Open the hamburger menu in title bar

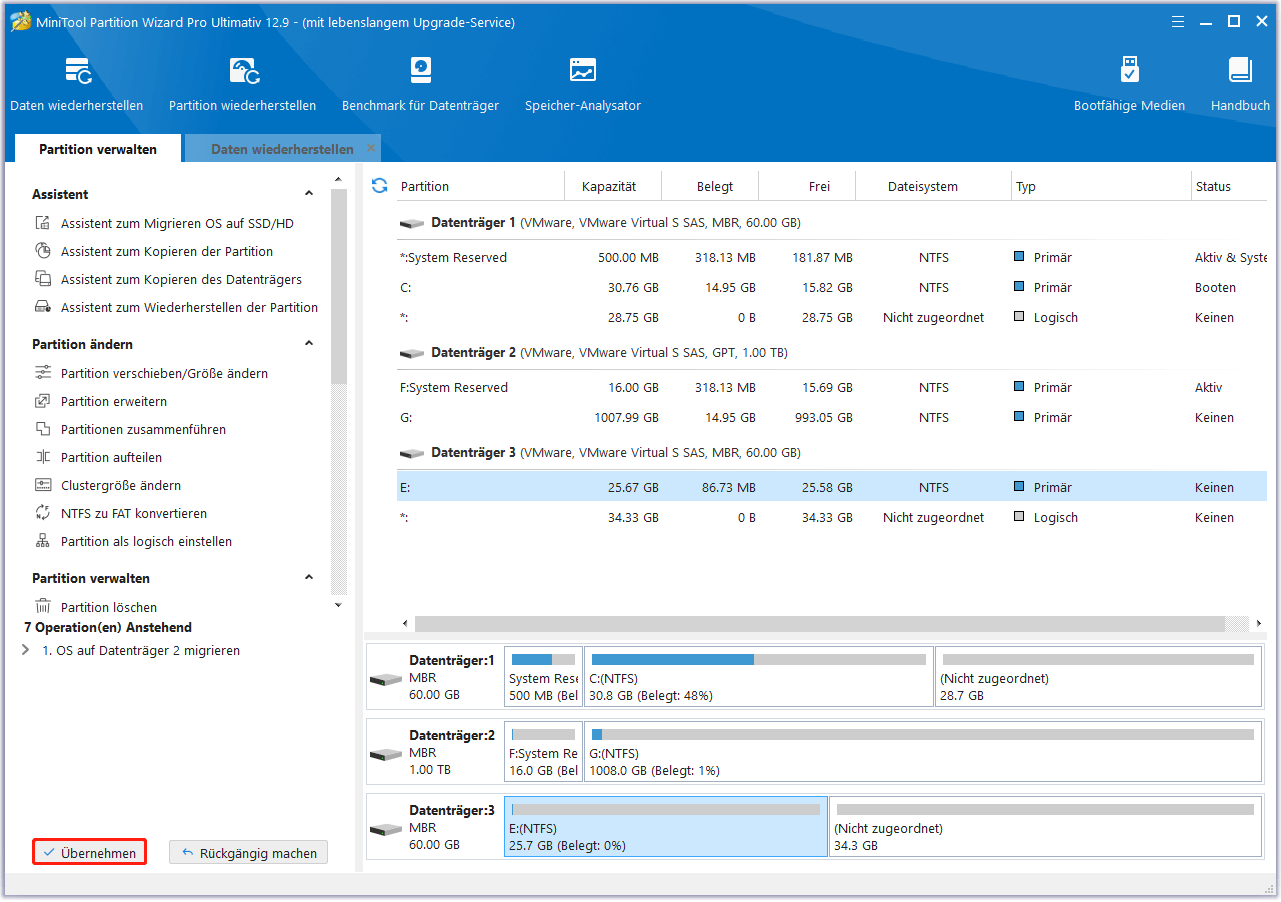1178,21
